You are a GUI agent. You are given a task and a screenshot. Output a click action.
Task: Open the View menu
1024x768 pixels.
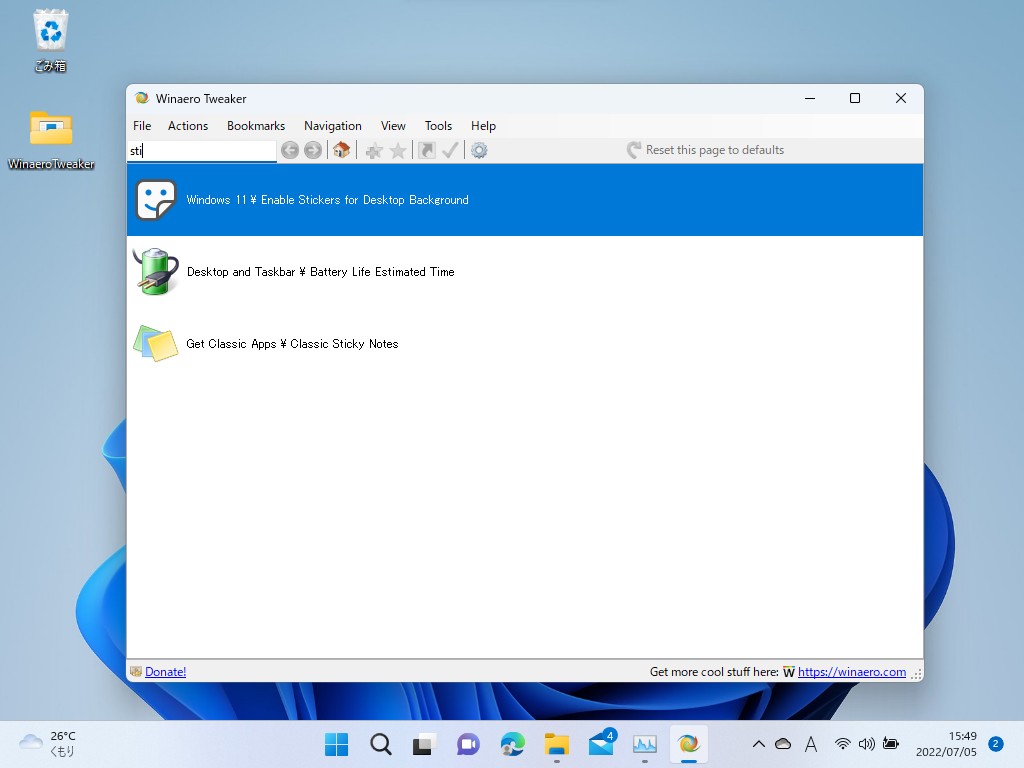393,126
